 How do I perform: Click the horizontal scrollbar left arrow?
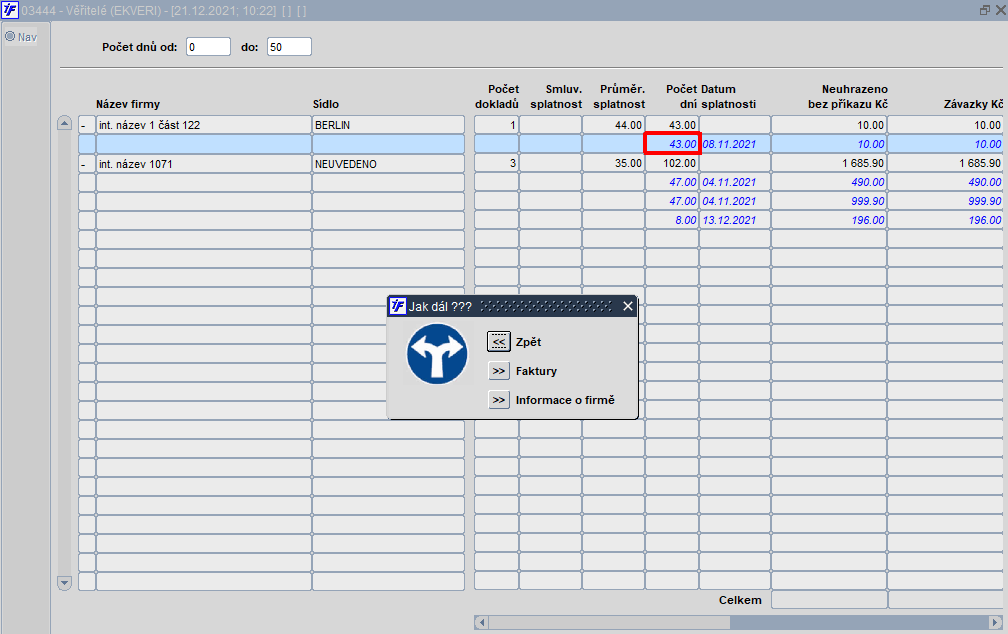(481, 622)
